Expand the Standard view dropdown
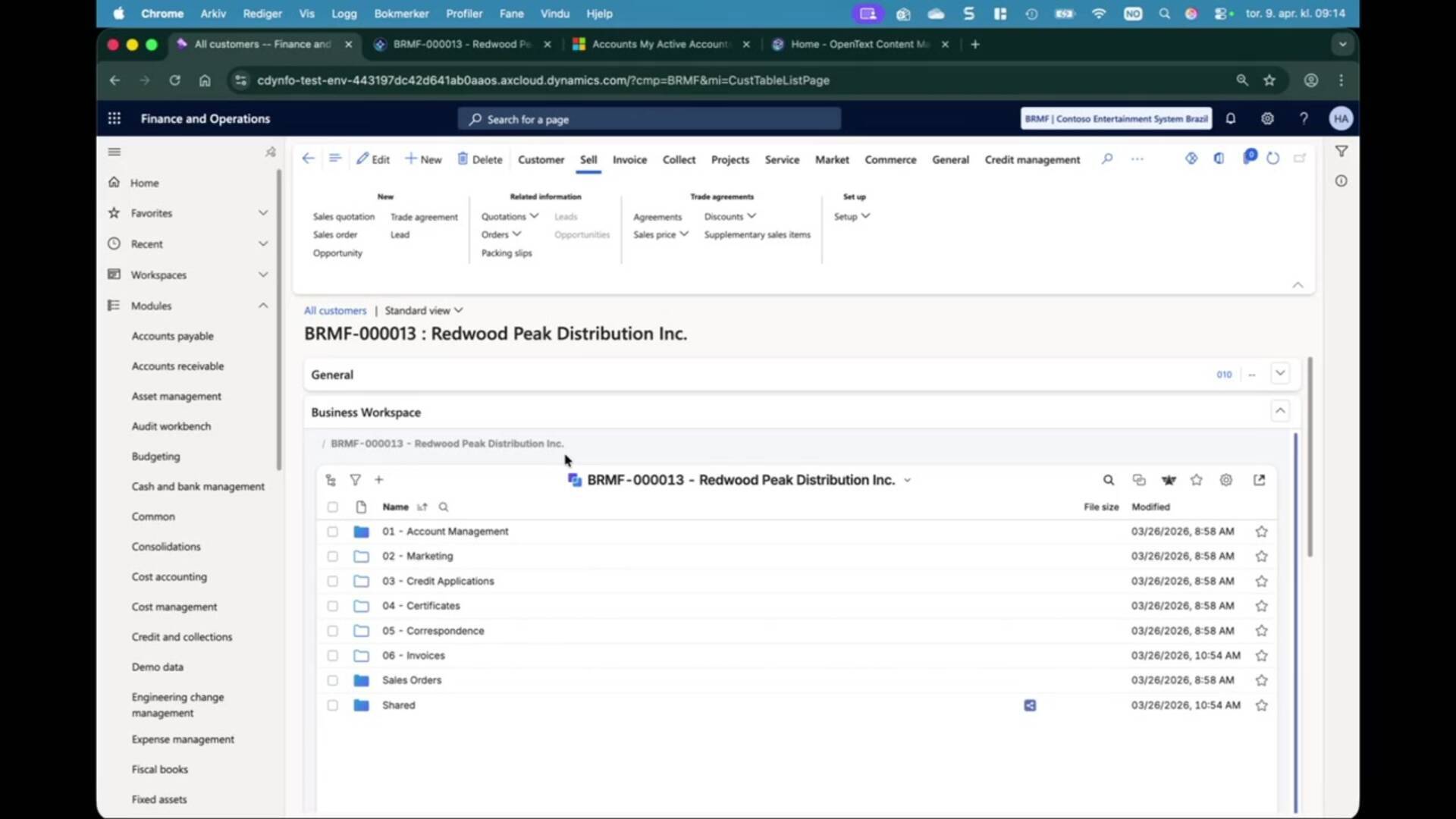 423,310
